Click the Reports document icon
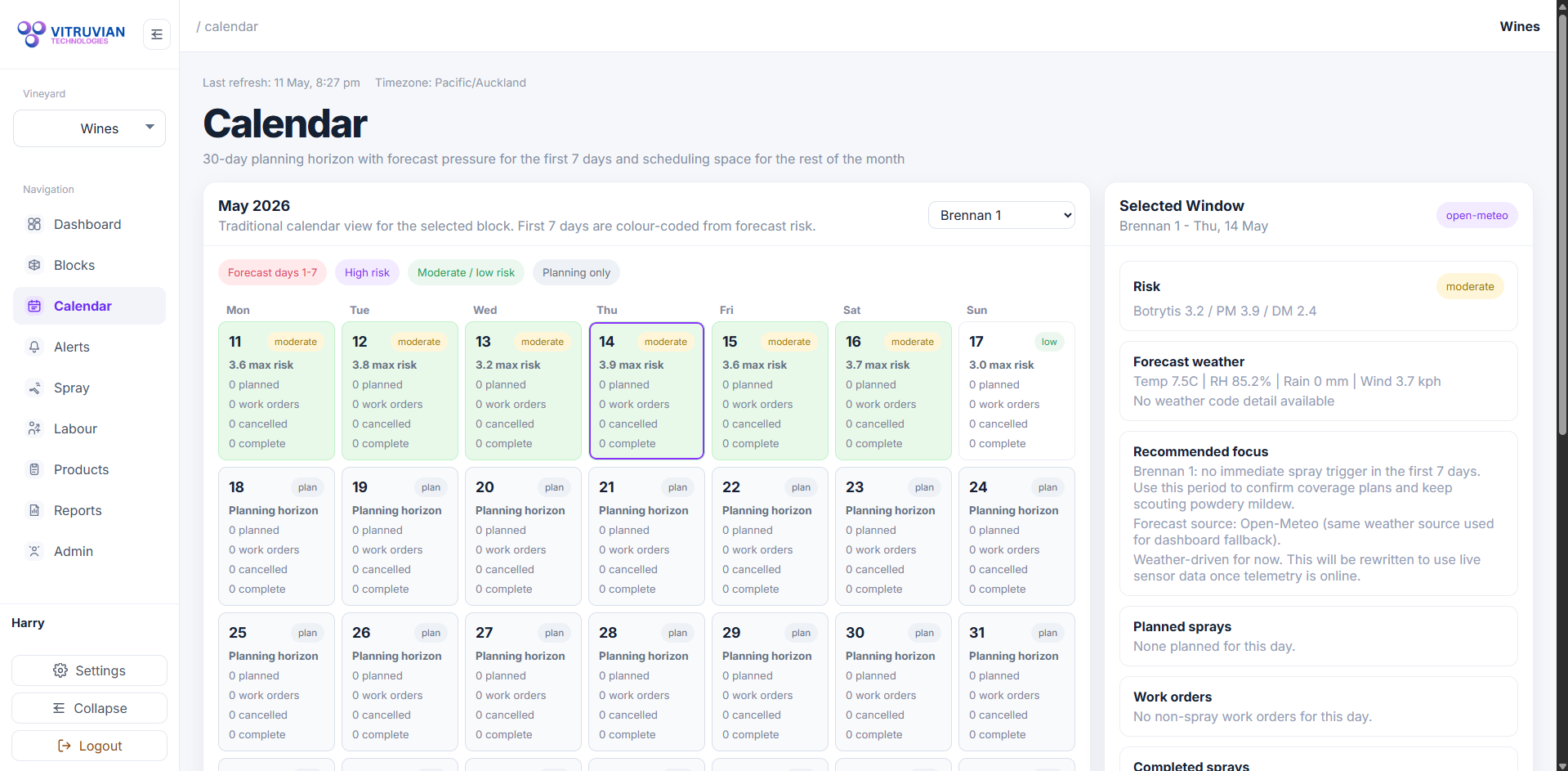The width and height of the screenshot is (1568, 771). tap(34, 510)
